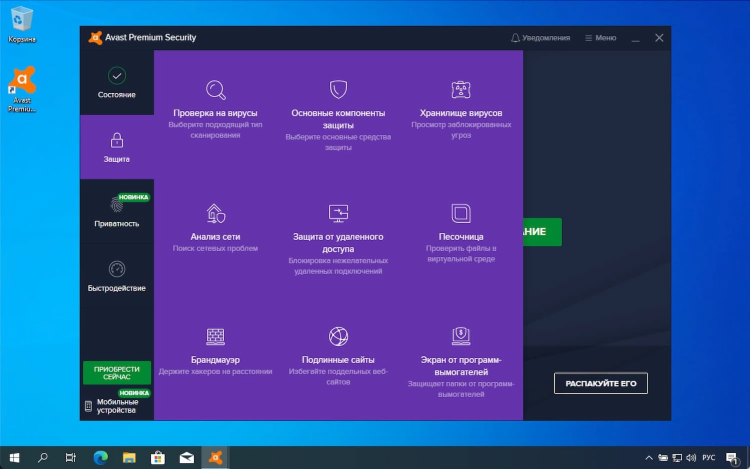Click 'Выберите подходящий тип сканирования' text
The image size is (750, 469).
(215, 130)
